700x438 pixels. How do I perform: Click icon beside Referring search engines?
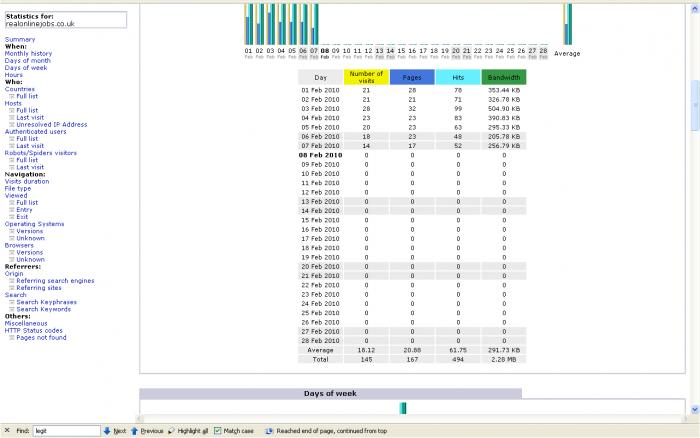pyautogui.click(x=12, y=281)
